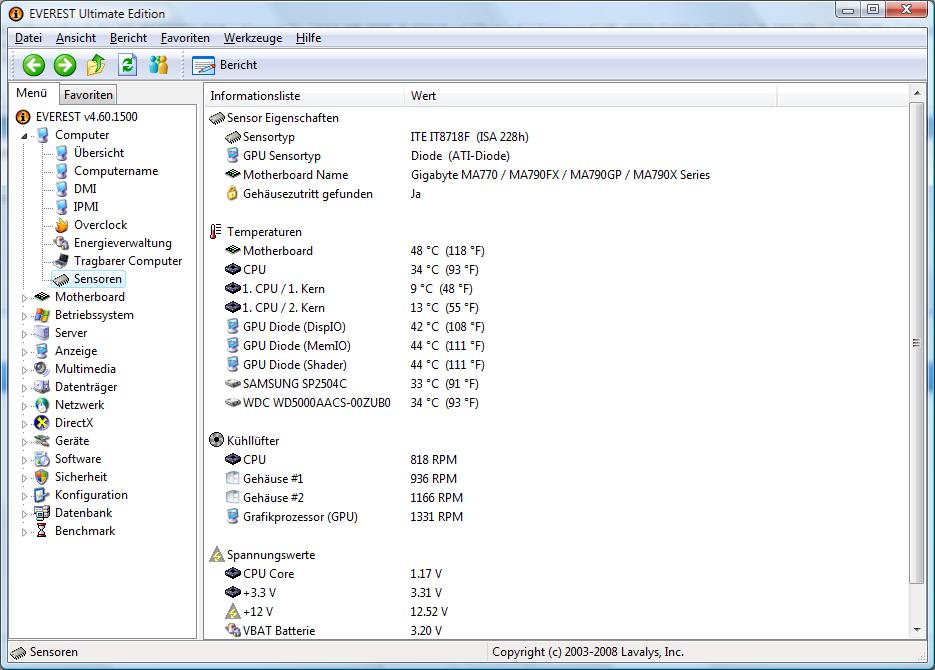935x670 pixels.
Task: Expand the Betriebssystem tree node
Action: coord(24,316)
